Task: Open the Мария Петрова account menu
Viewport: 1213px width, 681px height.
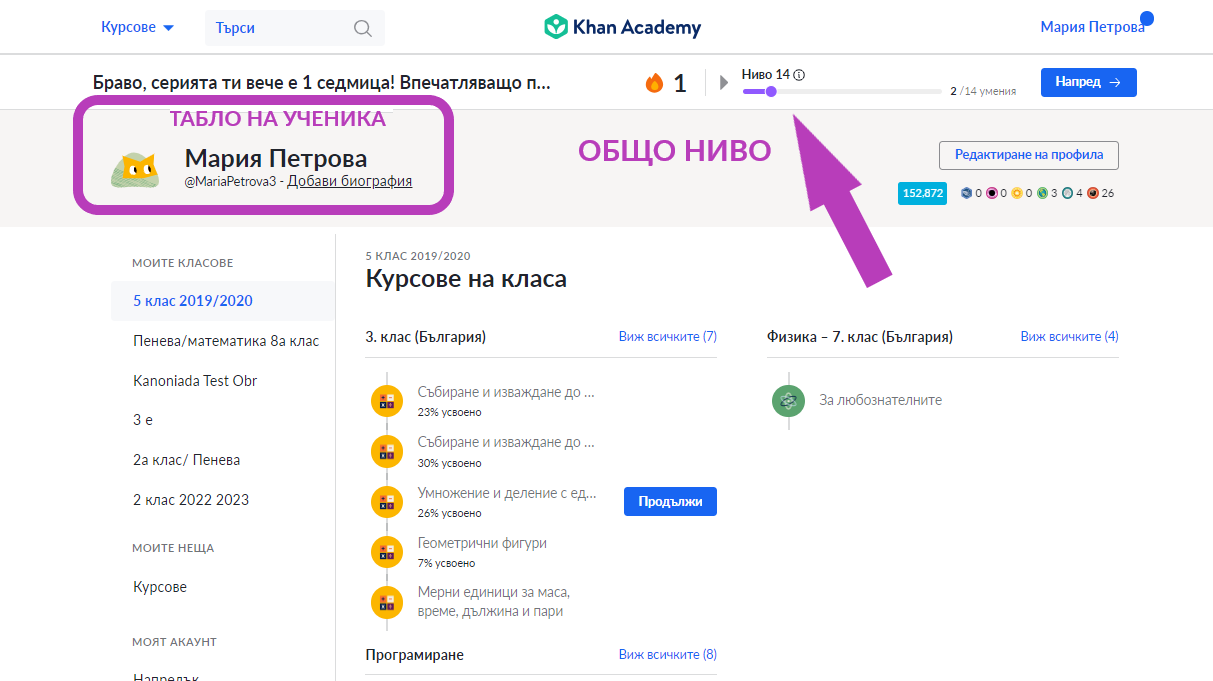Action: 1092,27
